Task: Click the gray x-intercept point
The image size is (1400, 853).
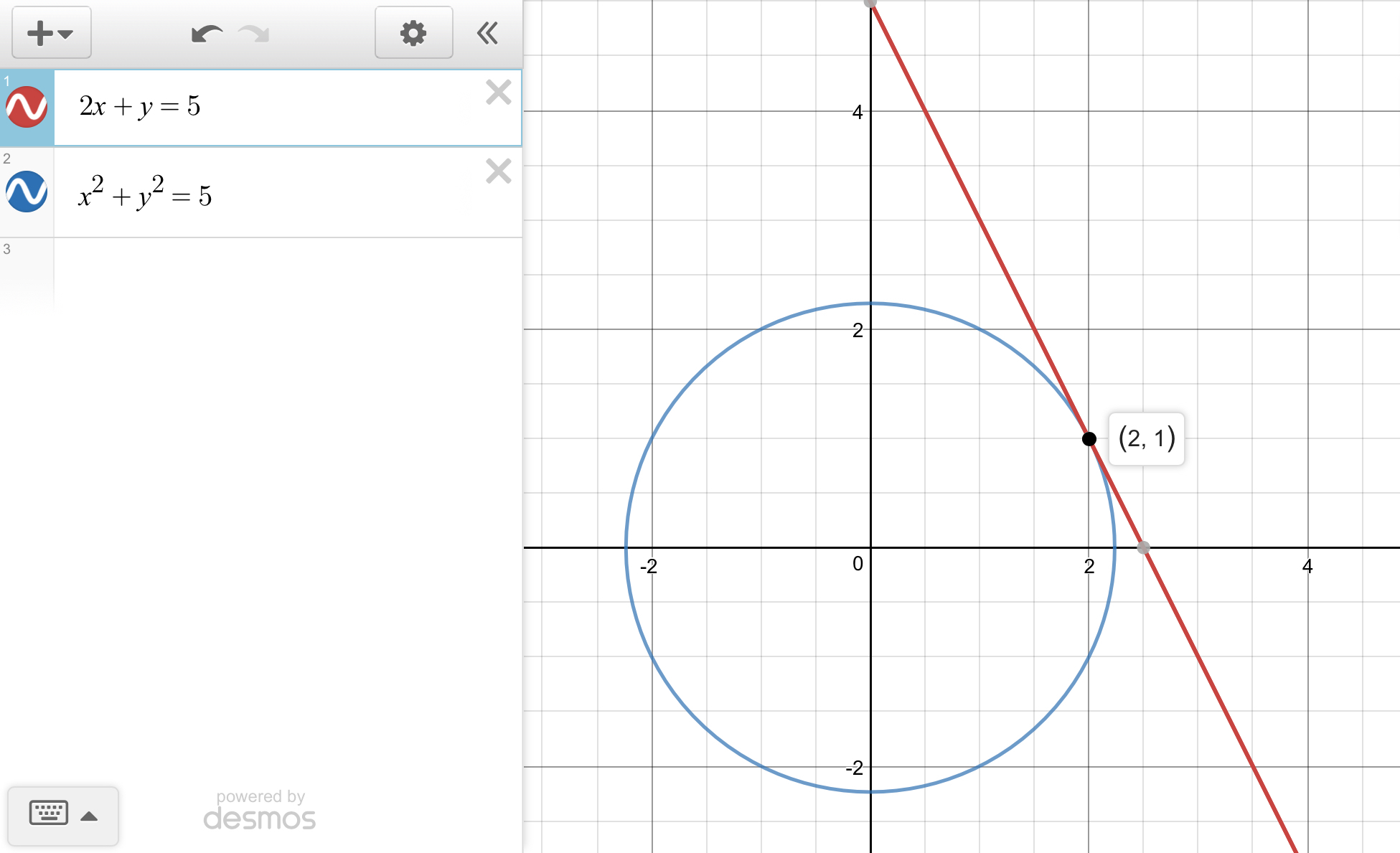Action: tap(1144, 547)
